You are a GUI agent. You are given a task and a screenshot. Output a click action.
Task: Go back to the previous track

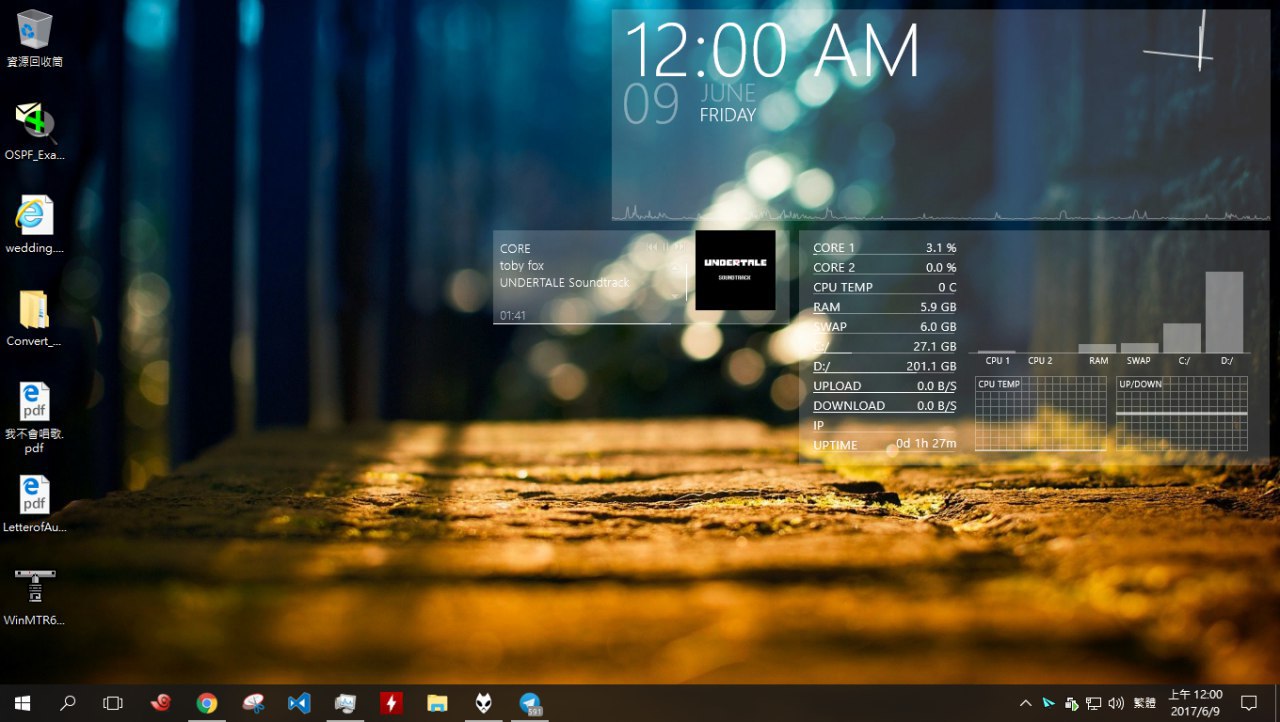[652, 247]
